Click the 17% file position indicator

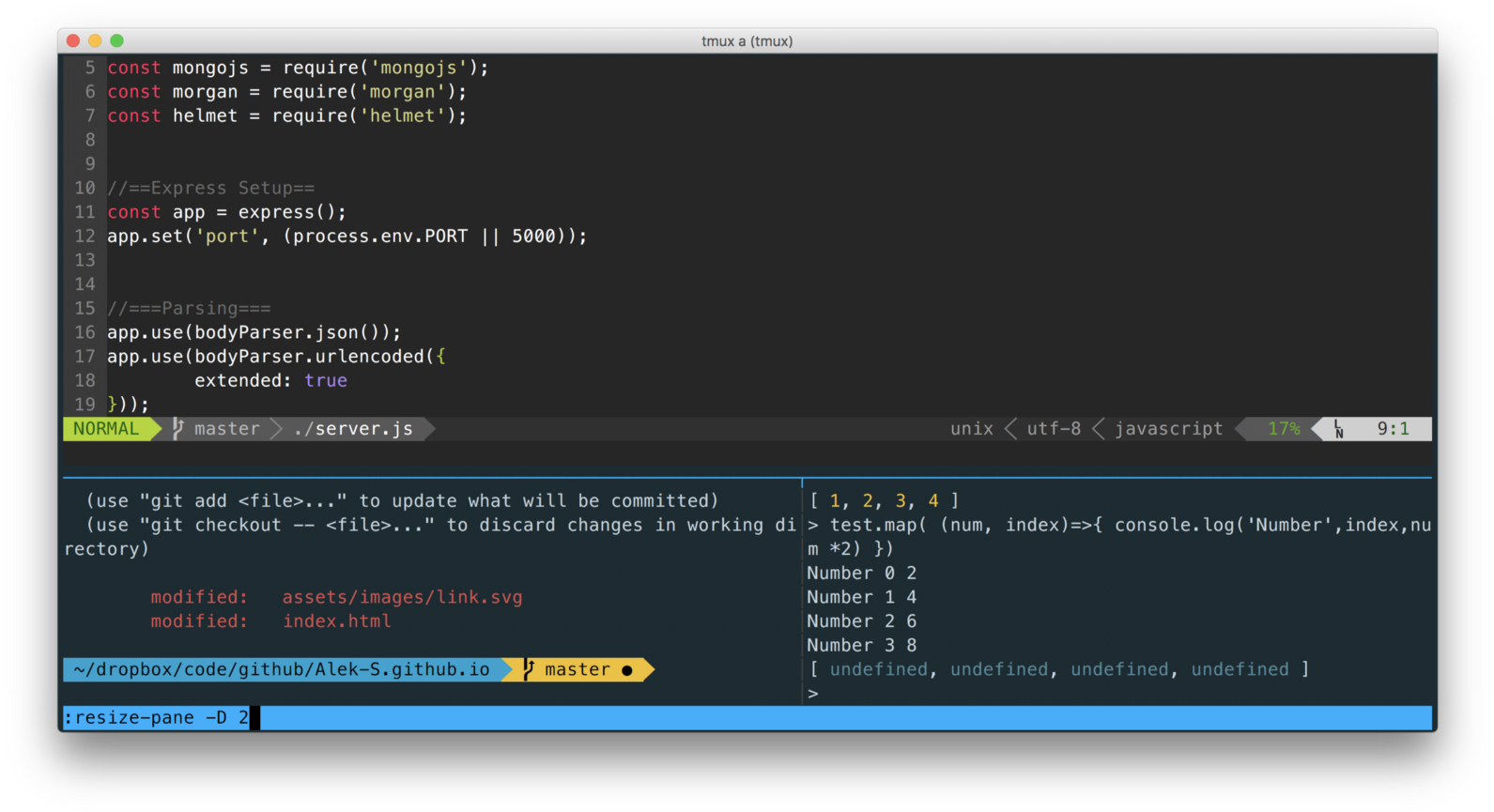pyautogui.click(x=1284, y=429)
